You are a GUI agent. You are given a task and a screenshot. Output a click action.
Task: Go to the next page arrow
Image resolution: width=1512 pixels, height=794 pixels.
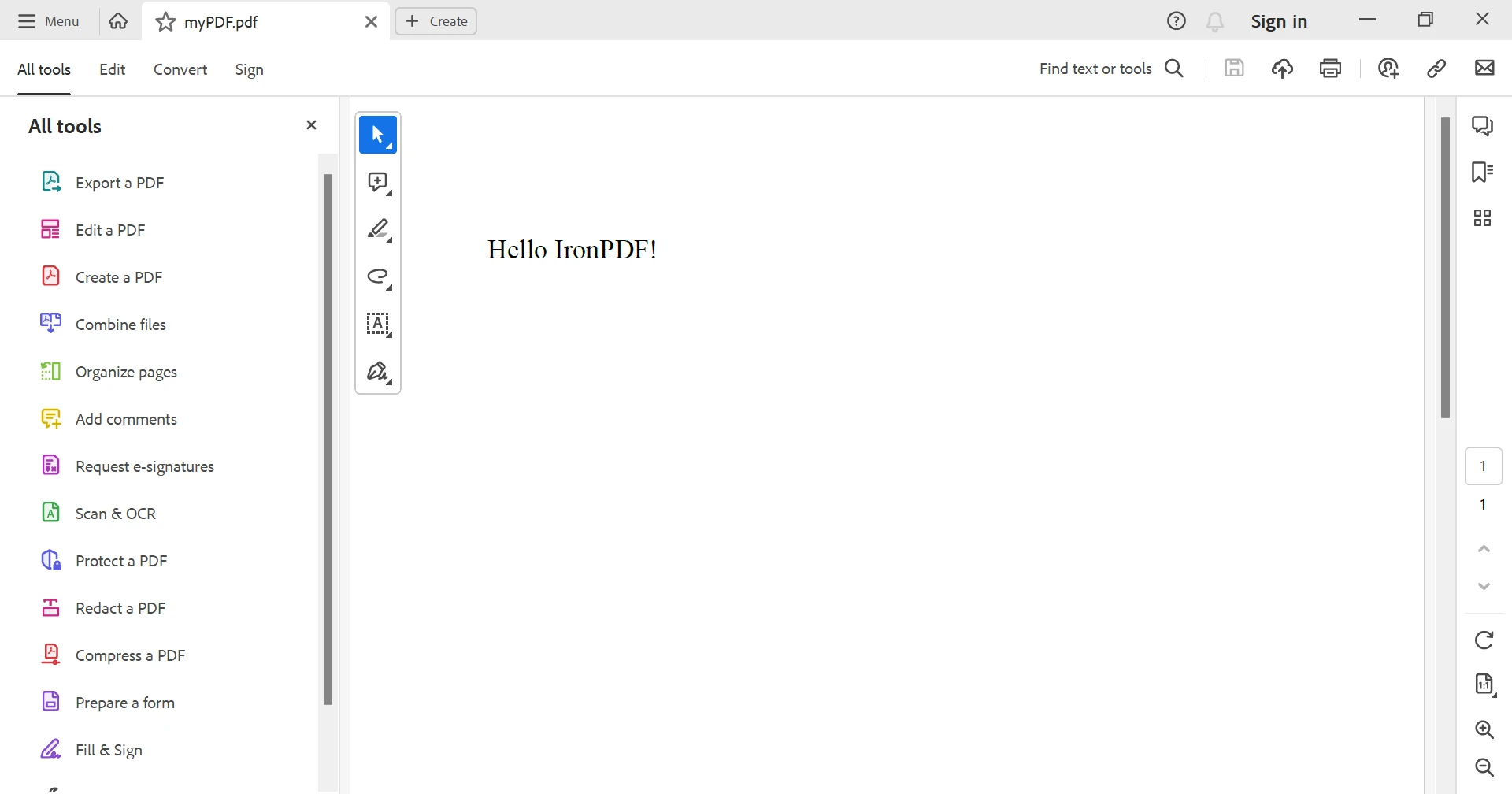coord(1484,586)
